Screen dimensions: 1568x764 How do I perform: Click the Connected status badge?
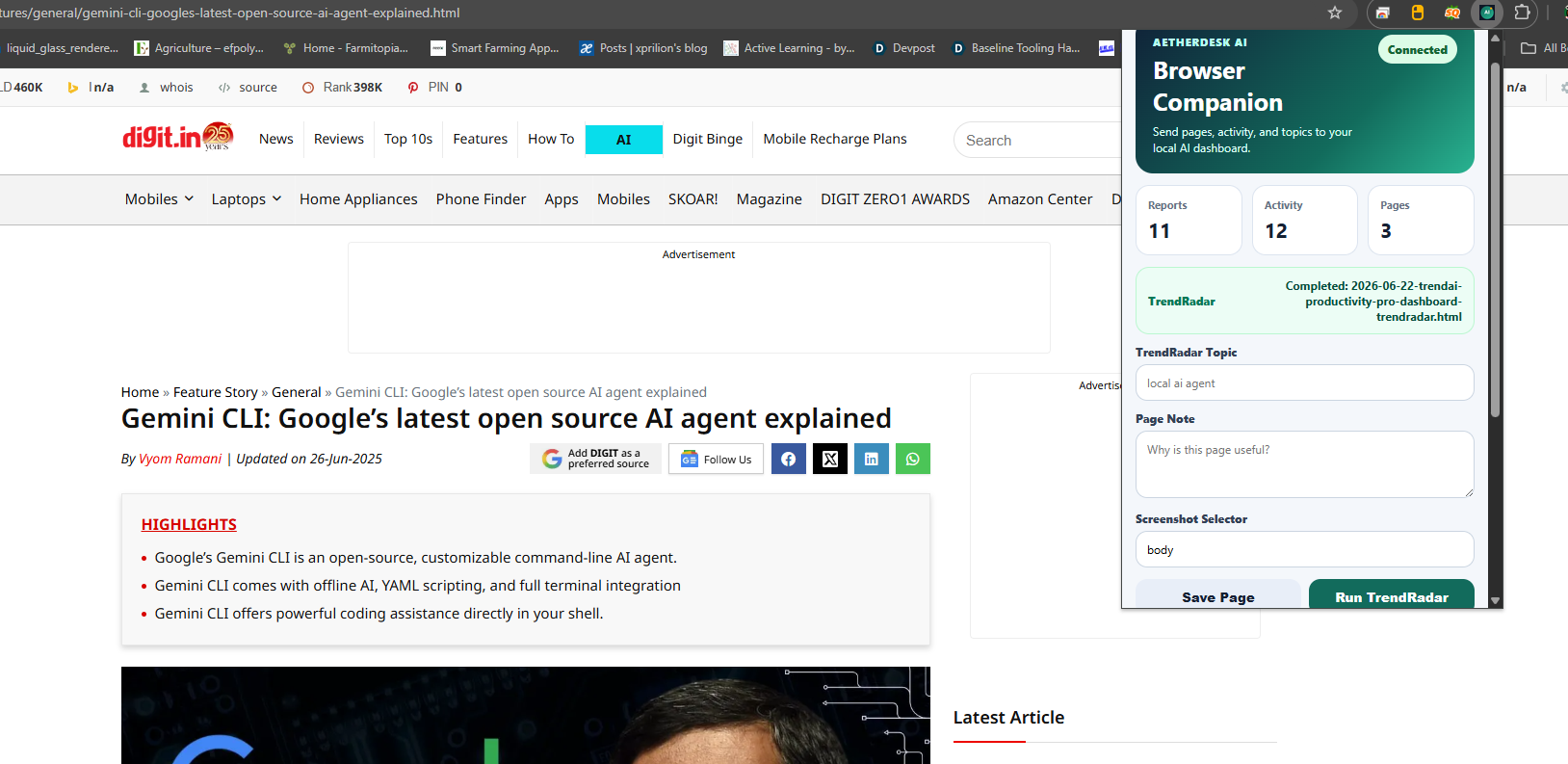(1417, 49)
